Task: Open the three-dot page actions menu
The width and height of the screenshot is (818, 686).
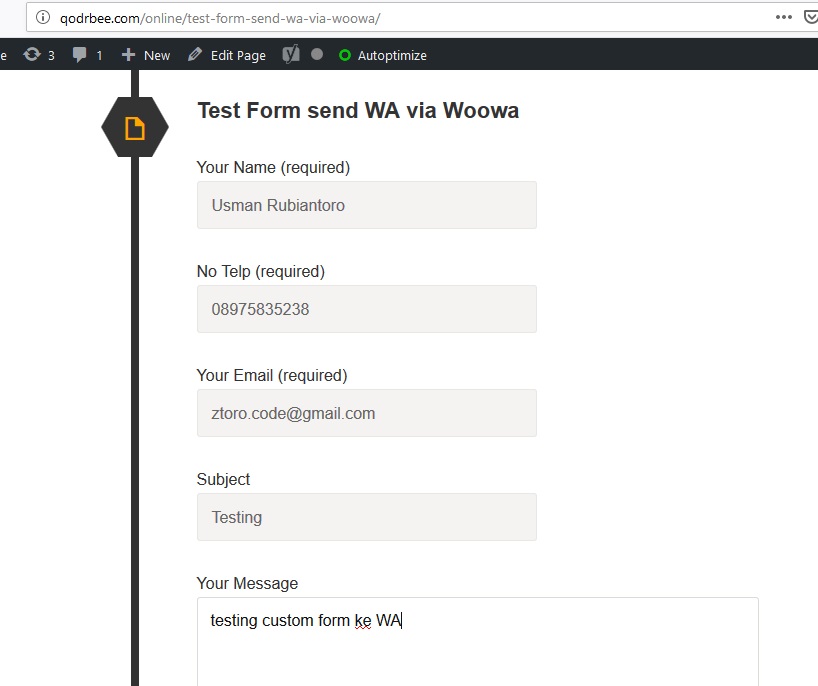Action: (784, 17)
